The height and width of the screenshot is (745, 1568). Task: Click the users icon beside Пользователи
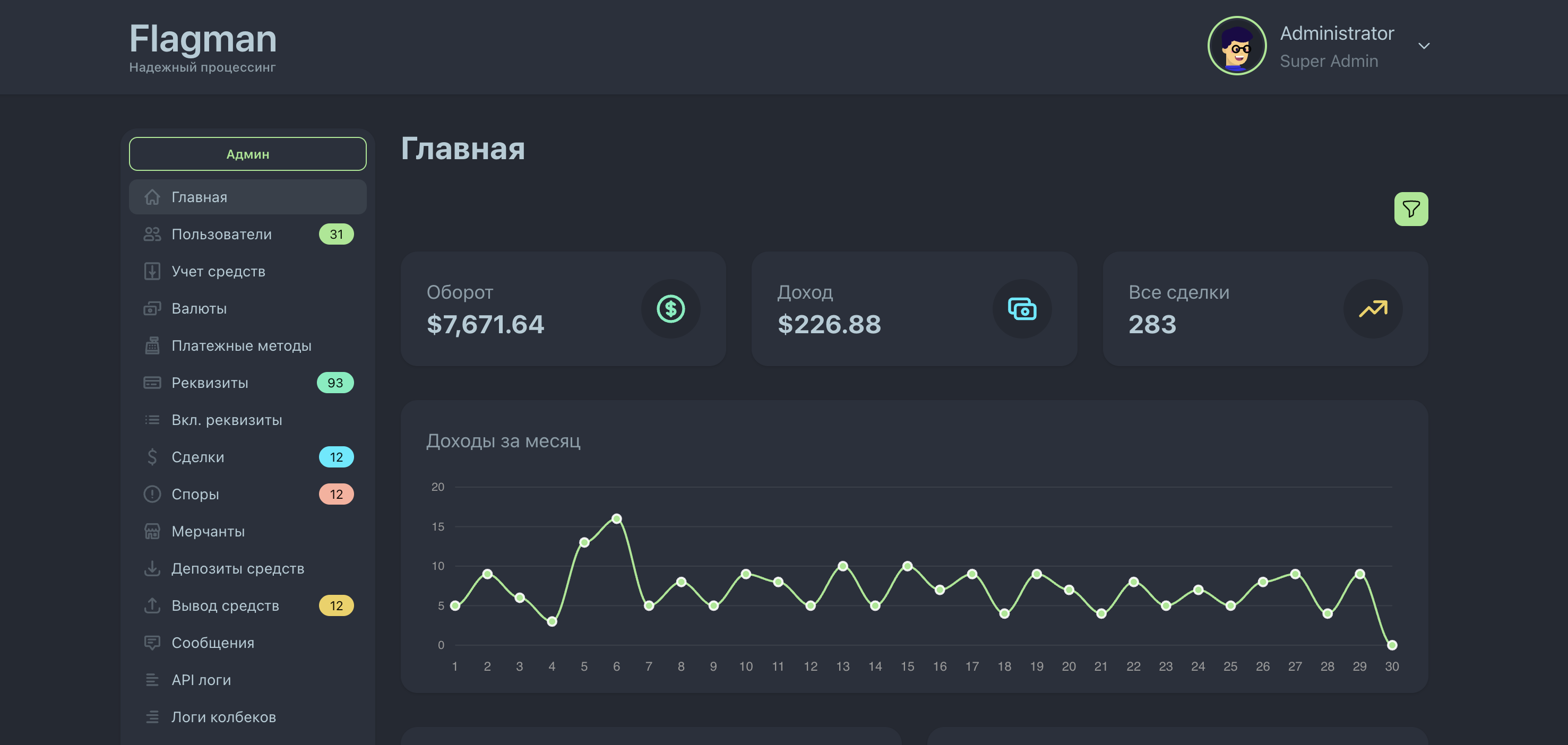pyautogui.click(x=152, y=235)
